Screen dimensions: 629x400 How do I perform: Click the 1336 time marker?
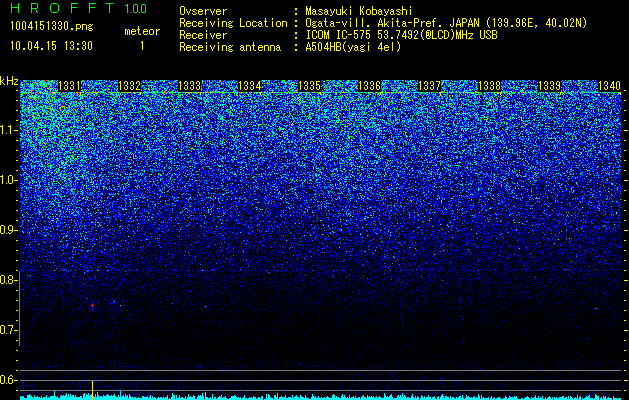coord(369,86)
